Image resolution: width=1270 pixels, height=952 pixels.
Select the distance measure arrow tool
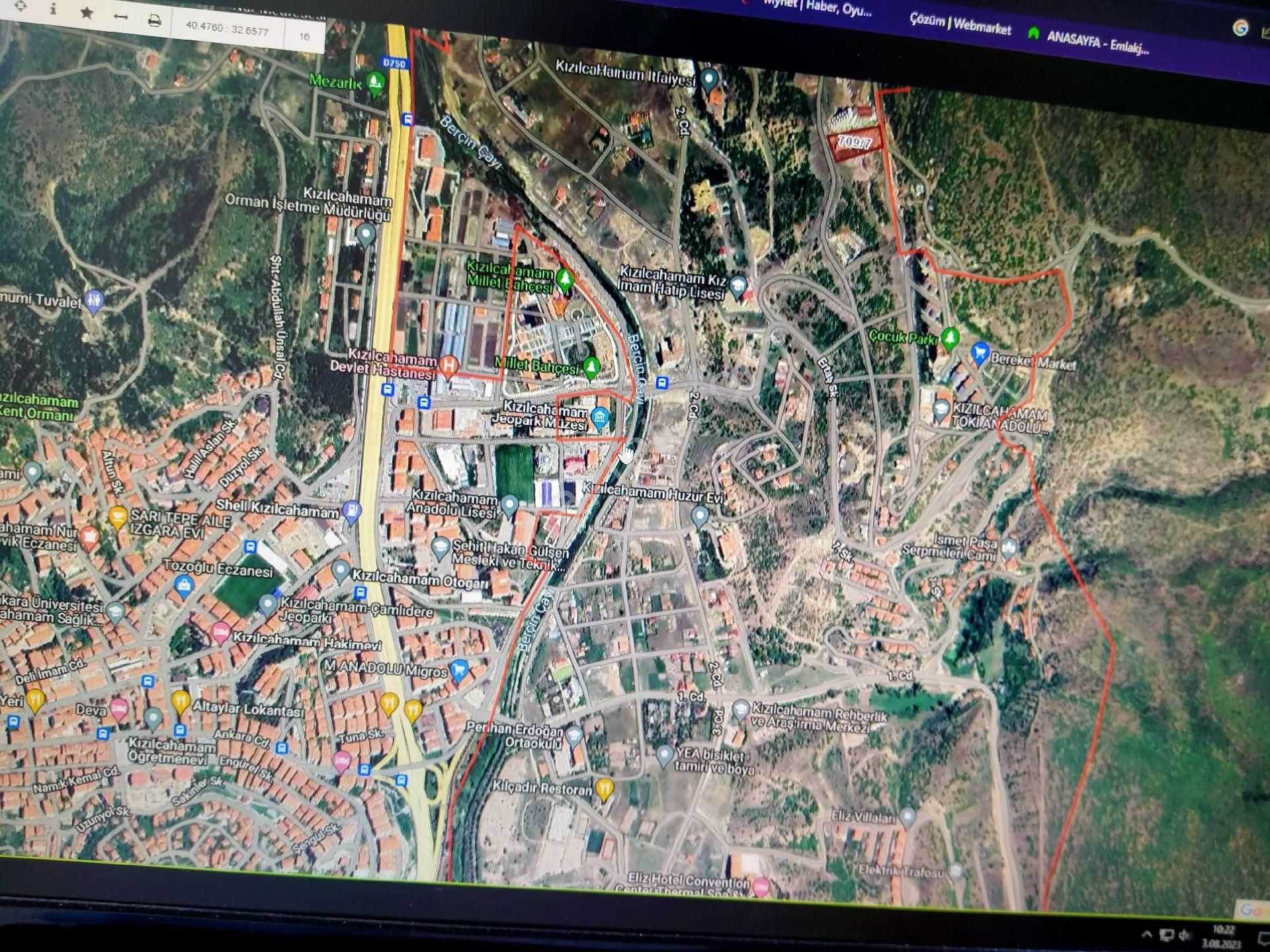120,17
